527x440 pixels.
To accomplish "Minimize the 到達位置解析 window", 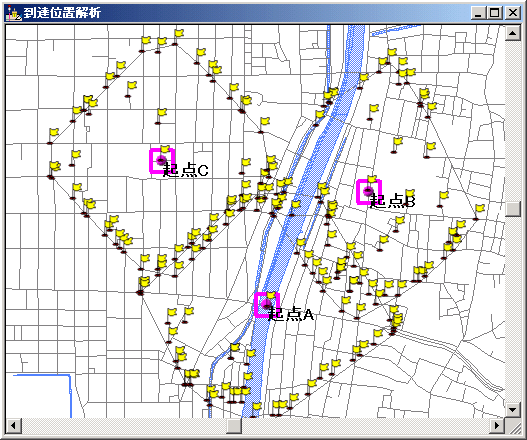I will (479, 13).
